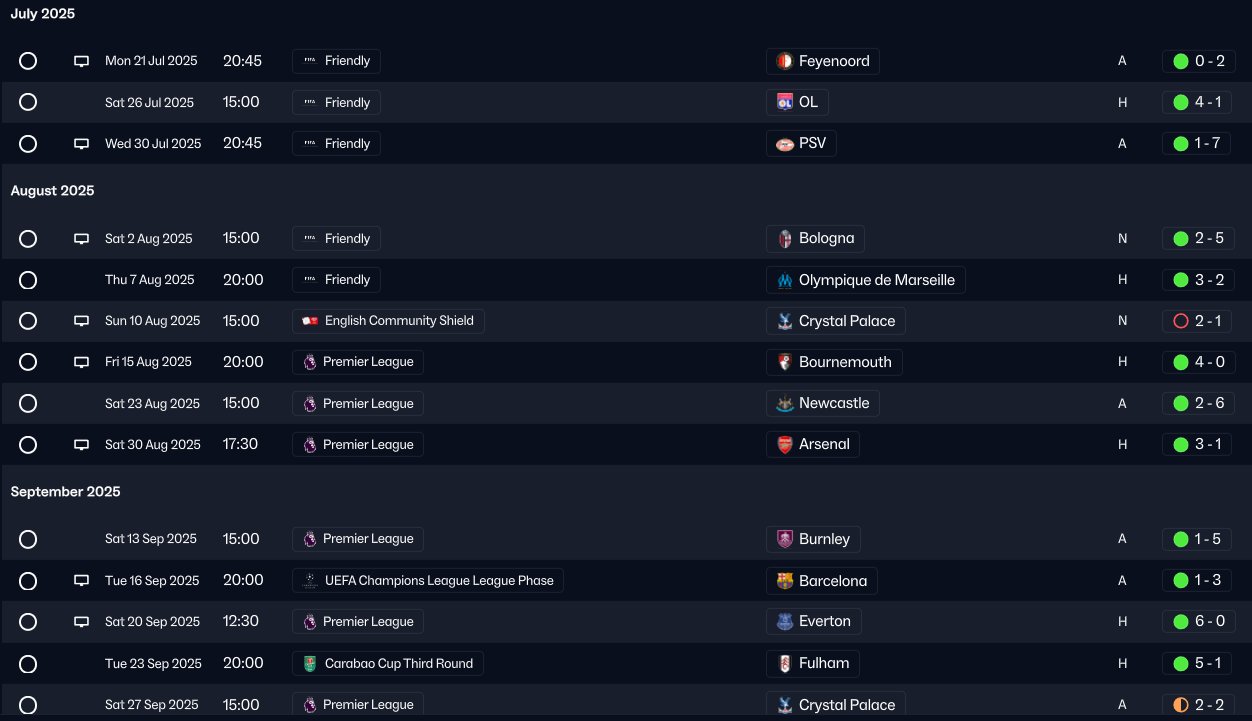Open the Olympique de Marseille team link
The image size is (1252, 721).
tap(866, 280)
